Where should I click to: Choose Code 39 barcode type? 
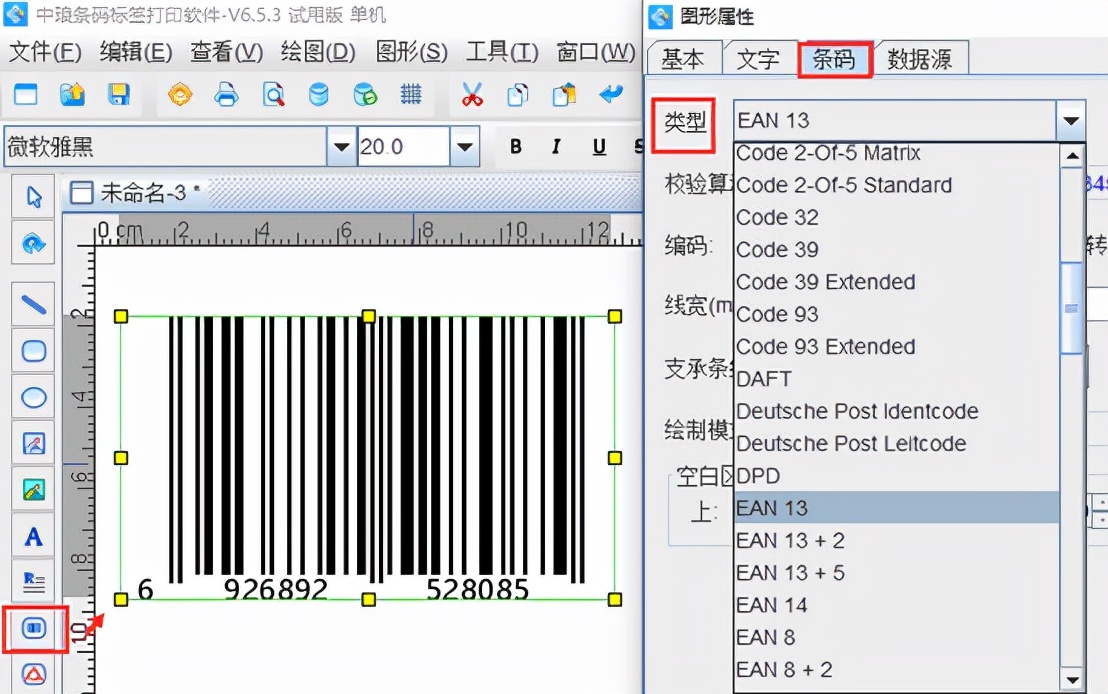point(896,249)
